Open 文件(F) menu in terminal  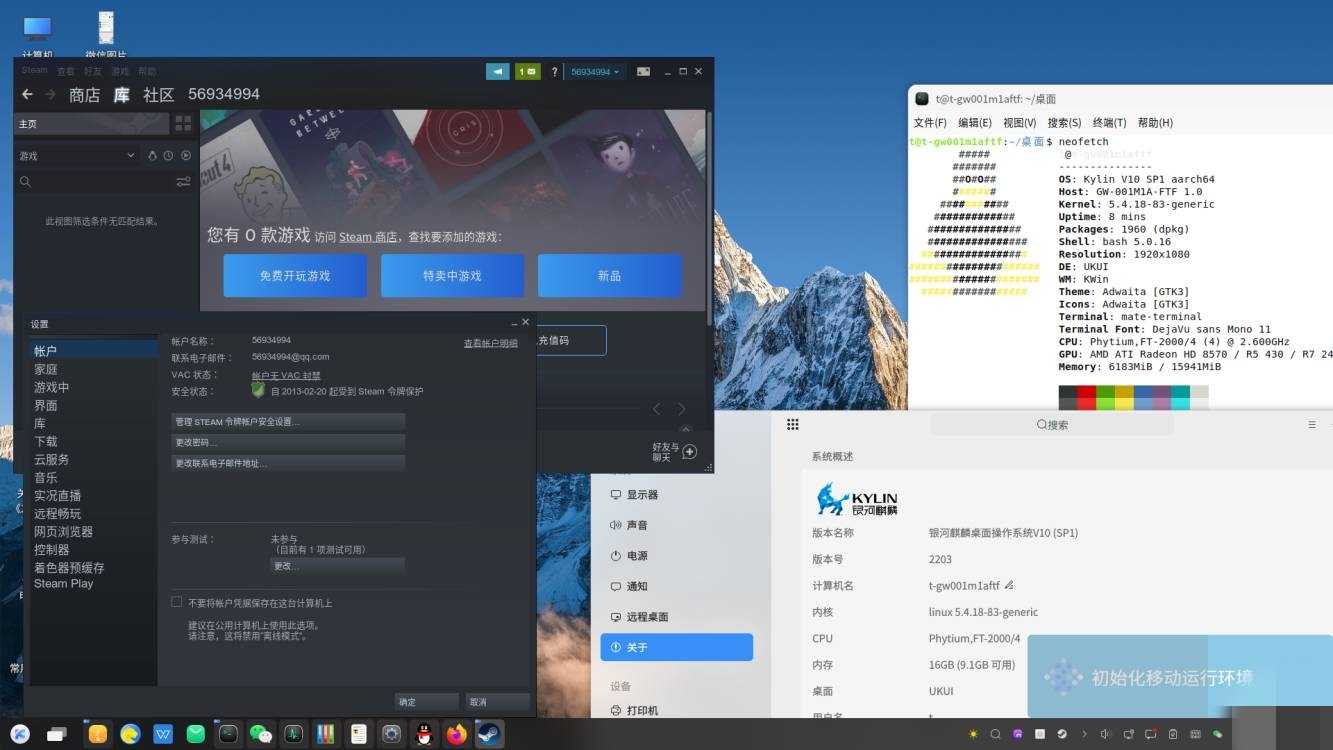tap(930, 122)
